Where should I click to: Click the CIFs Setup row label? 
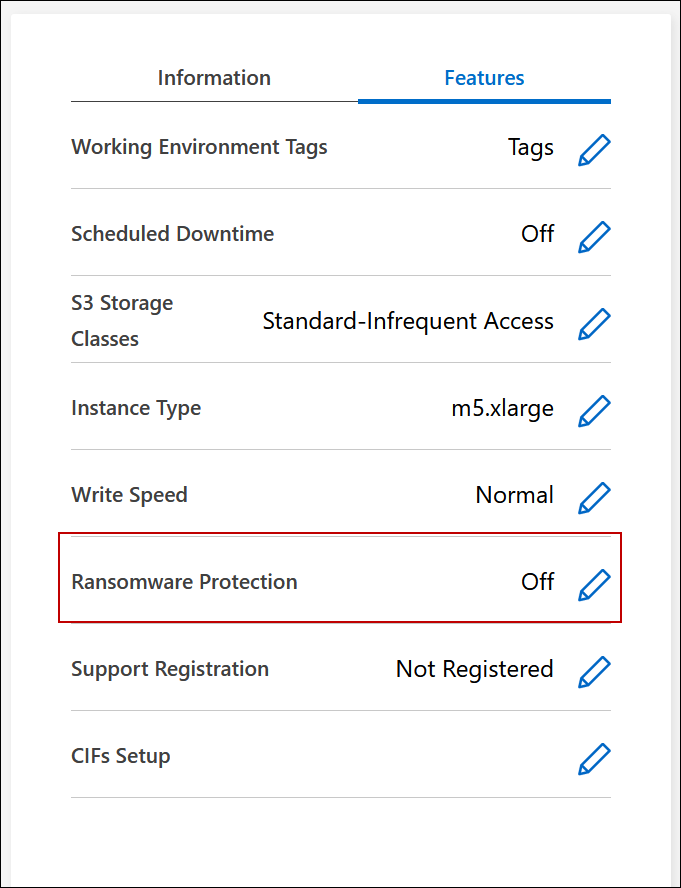121,756
